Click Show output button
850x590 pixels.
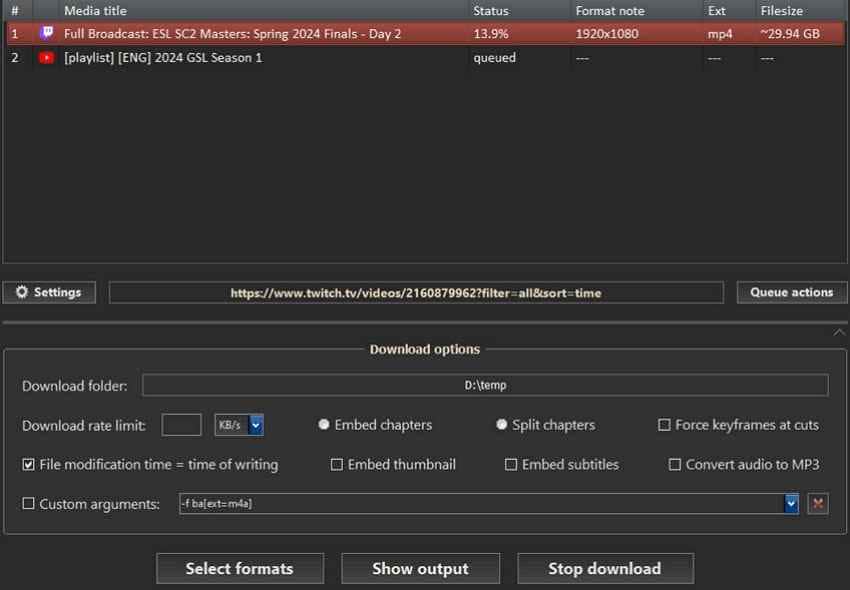pyautogui.click(x=420, y=568)
